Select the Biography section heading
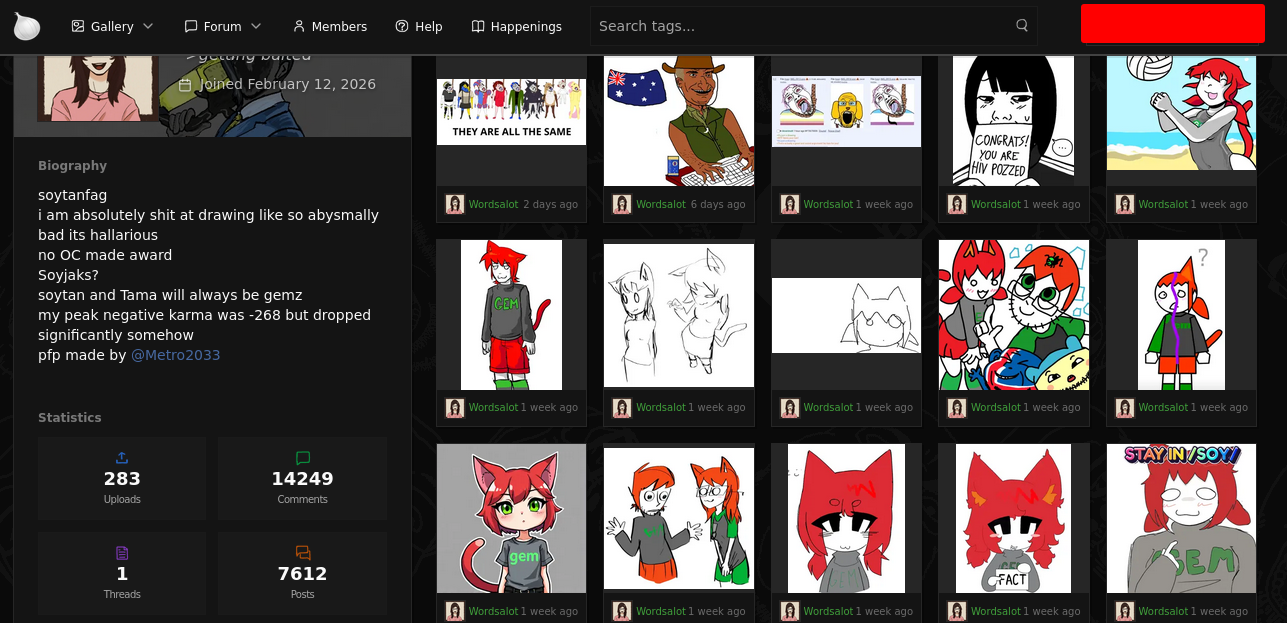1287x623 pixels. (72, 166)
